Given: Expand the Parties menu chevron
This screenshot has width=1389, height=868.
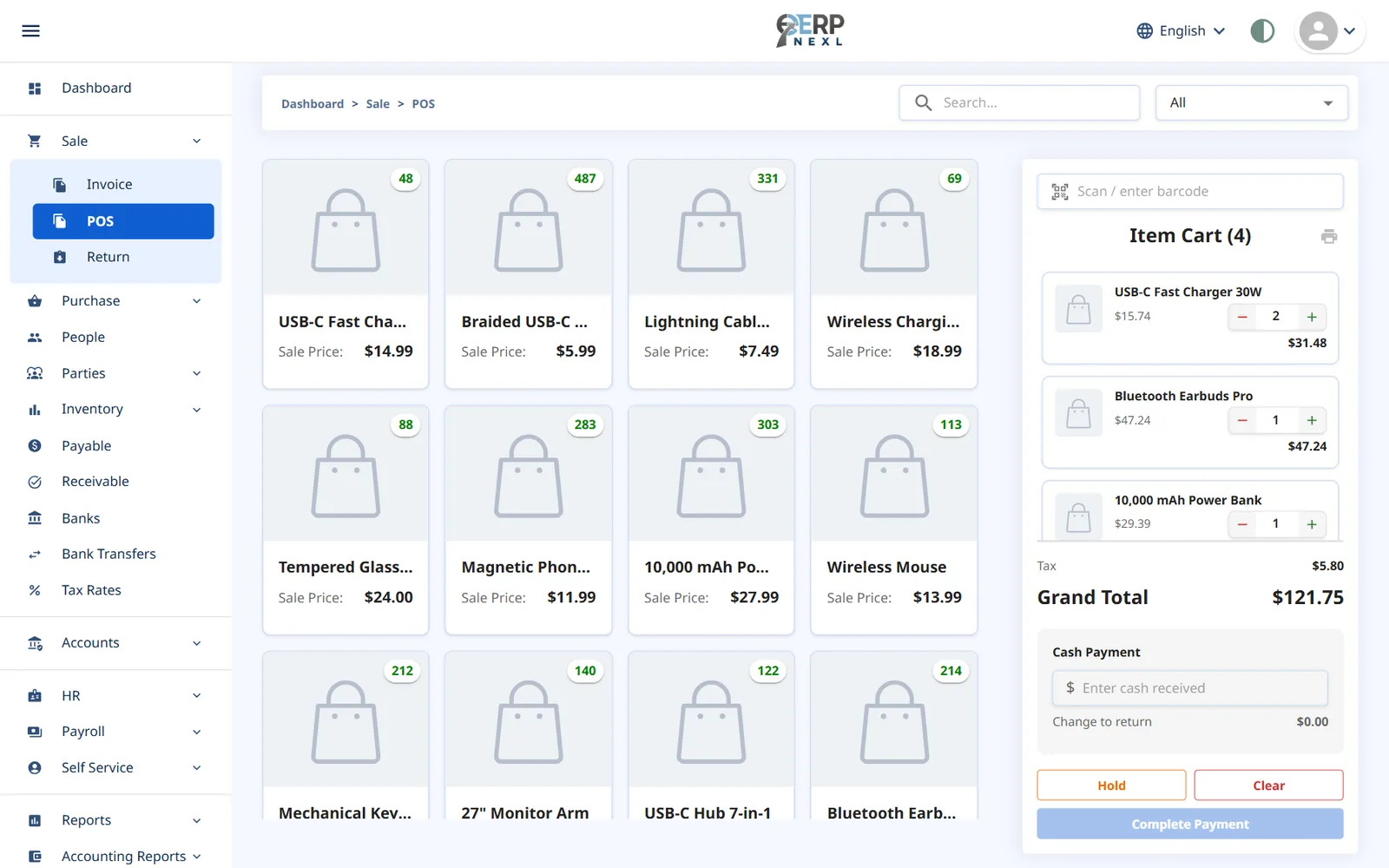Looking at the screenshot, I should click(x=197, y=373).
